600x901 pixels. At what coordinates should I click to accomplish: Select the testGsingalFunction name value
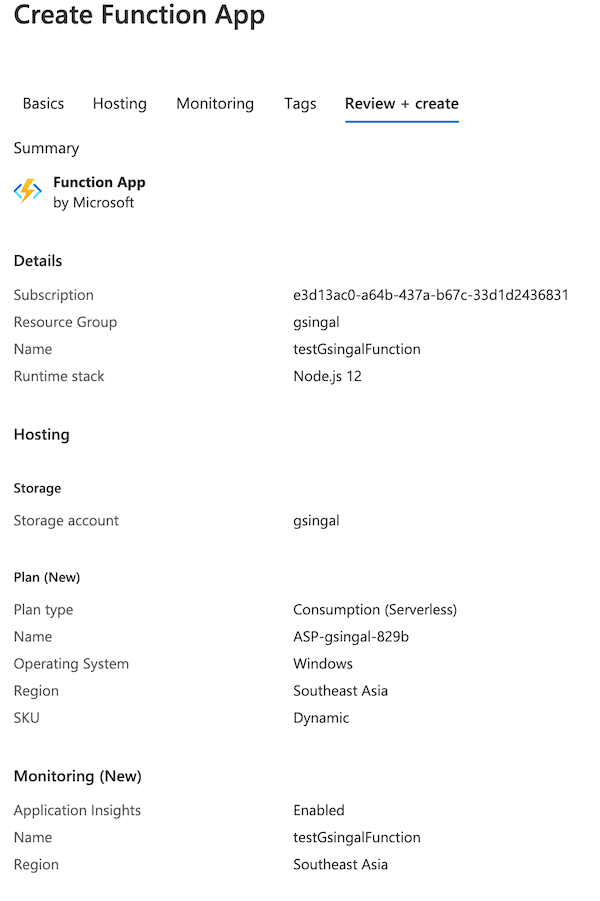point(357,349)
